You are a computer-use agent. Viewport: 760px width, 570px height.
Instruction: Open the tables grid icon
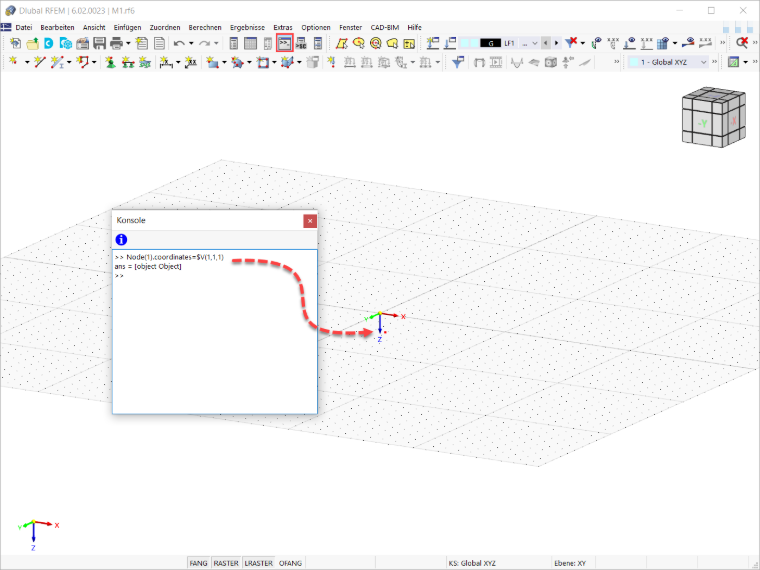point(251,44)
